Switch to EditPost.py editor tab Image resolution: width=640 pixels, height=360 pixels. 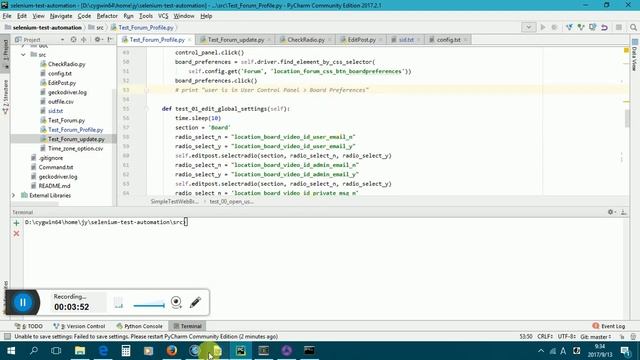(x=361, y=40)
